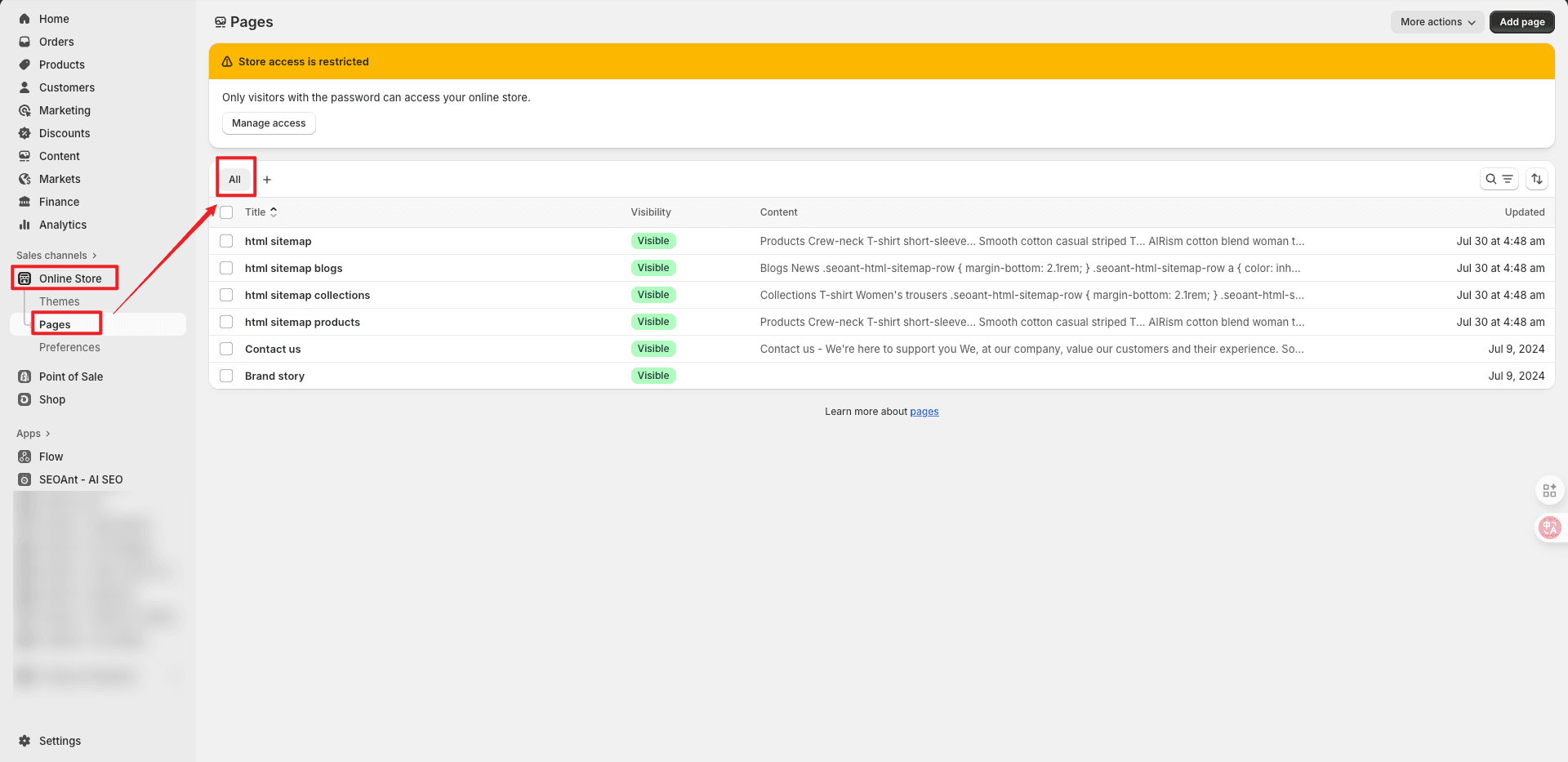Screen dimensions: 1568x762
Task: Go to Analytics in sidebar
Action: (63, 225)
